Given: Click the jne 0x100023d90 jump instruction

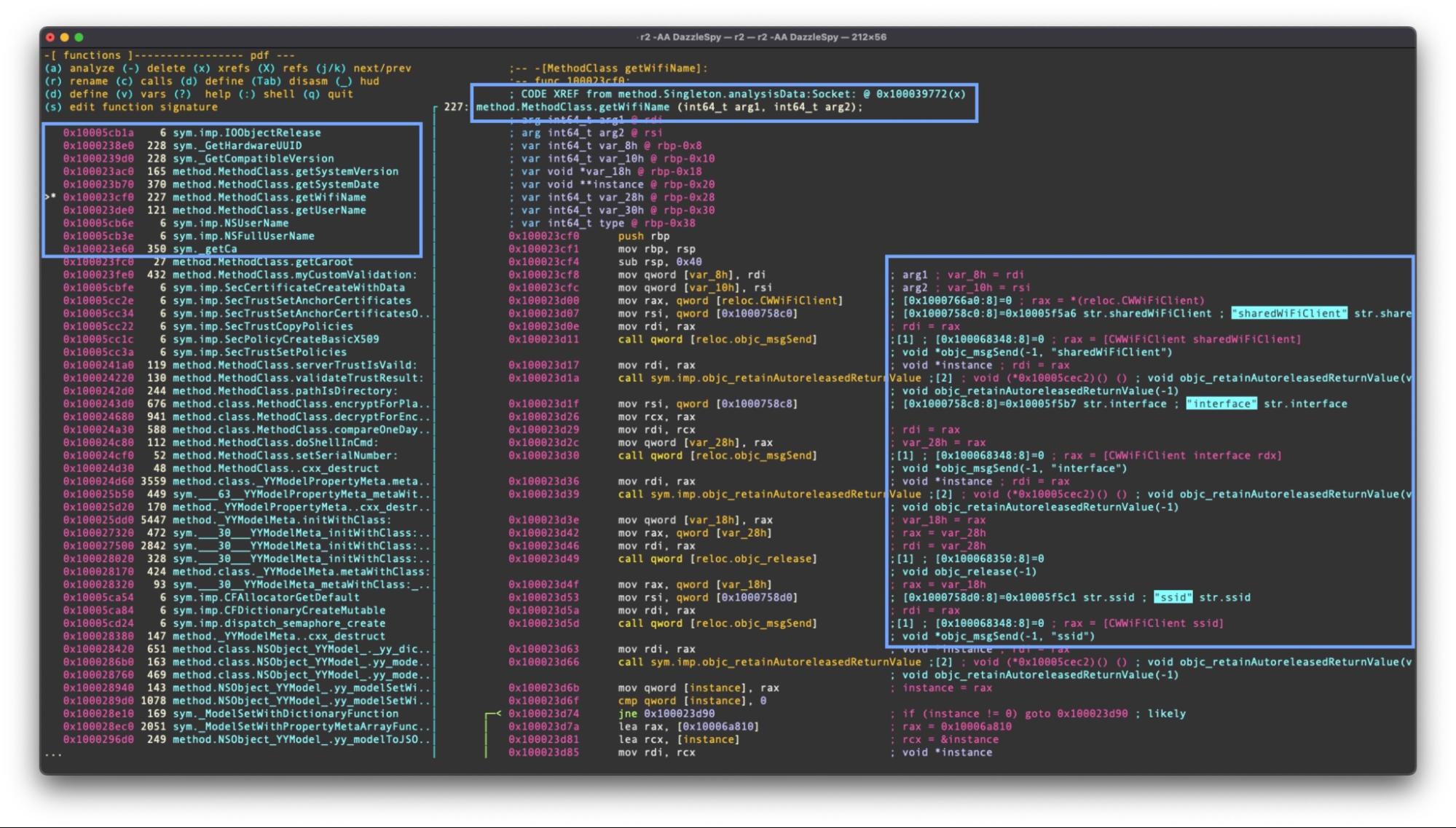Looking at the screenshot, I should coord(666,714).
